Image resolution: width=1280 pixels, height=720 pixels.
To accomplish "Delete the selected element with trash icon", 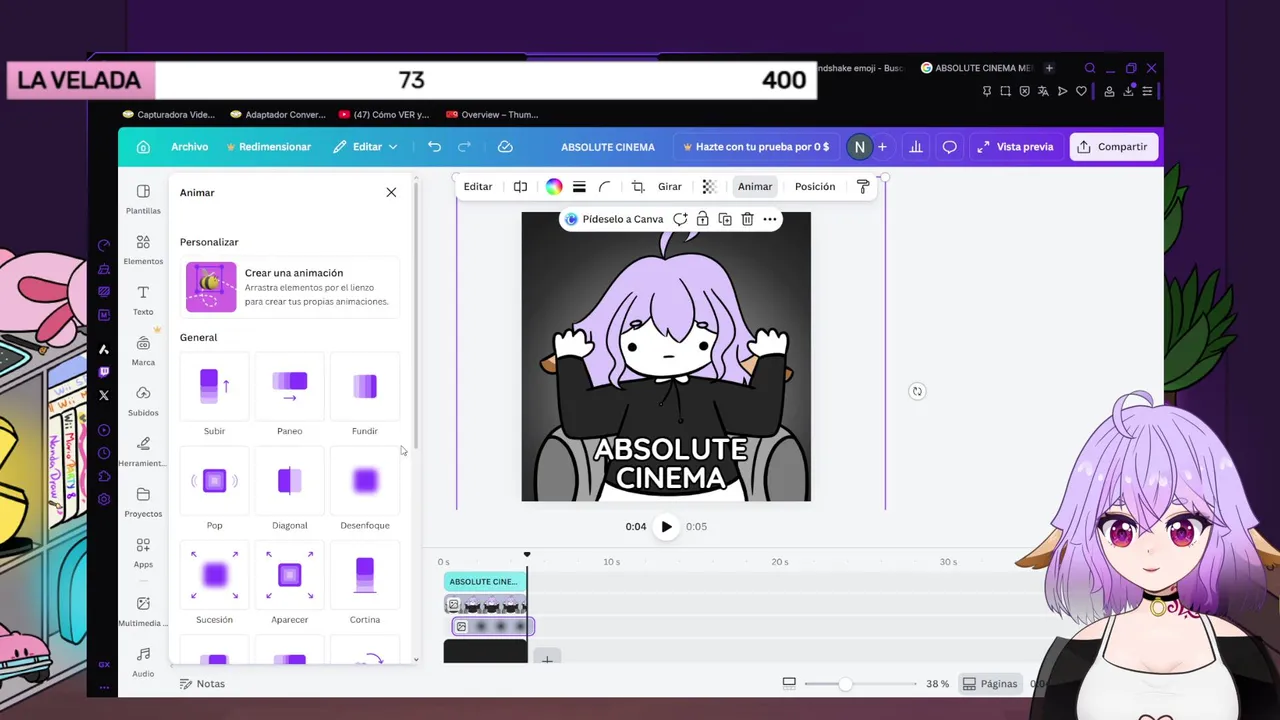I will (747, 219).
